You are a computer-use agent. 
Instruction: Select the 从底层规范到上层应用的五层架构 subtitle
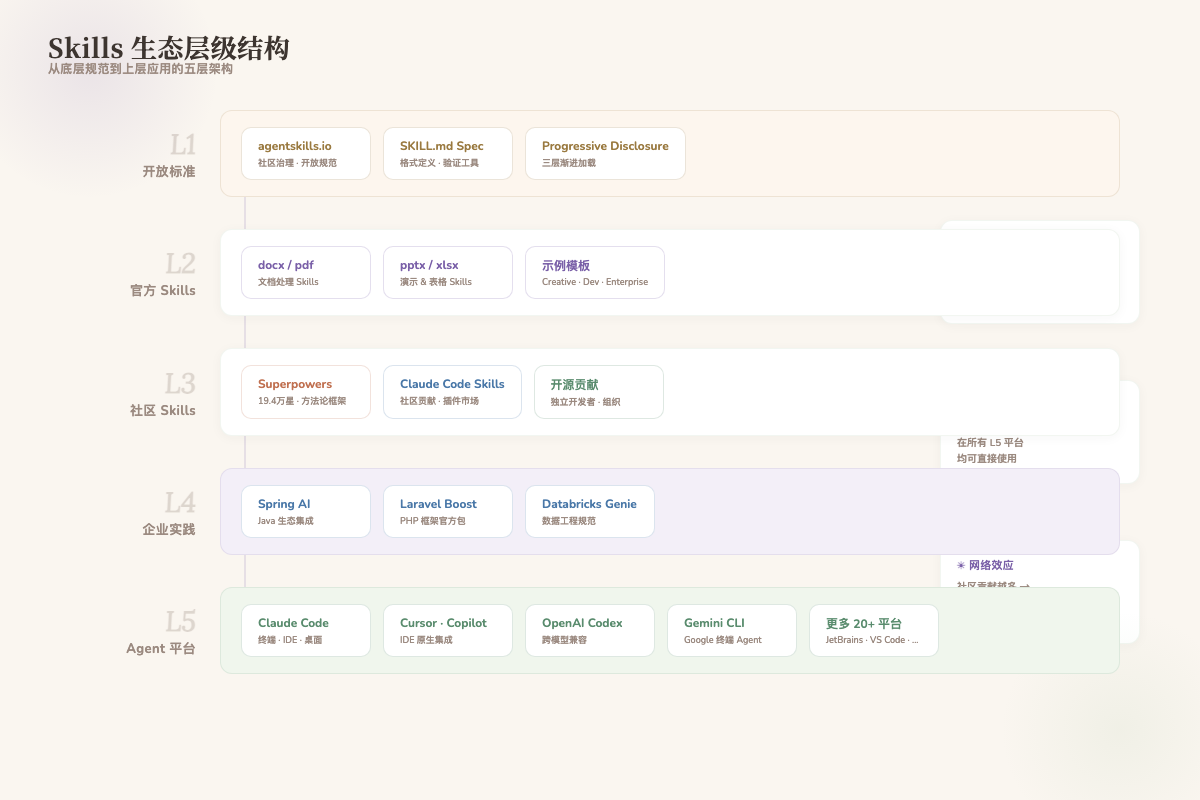(x=140, y=69)
